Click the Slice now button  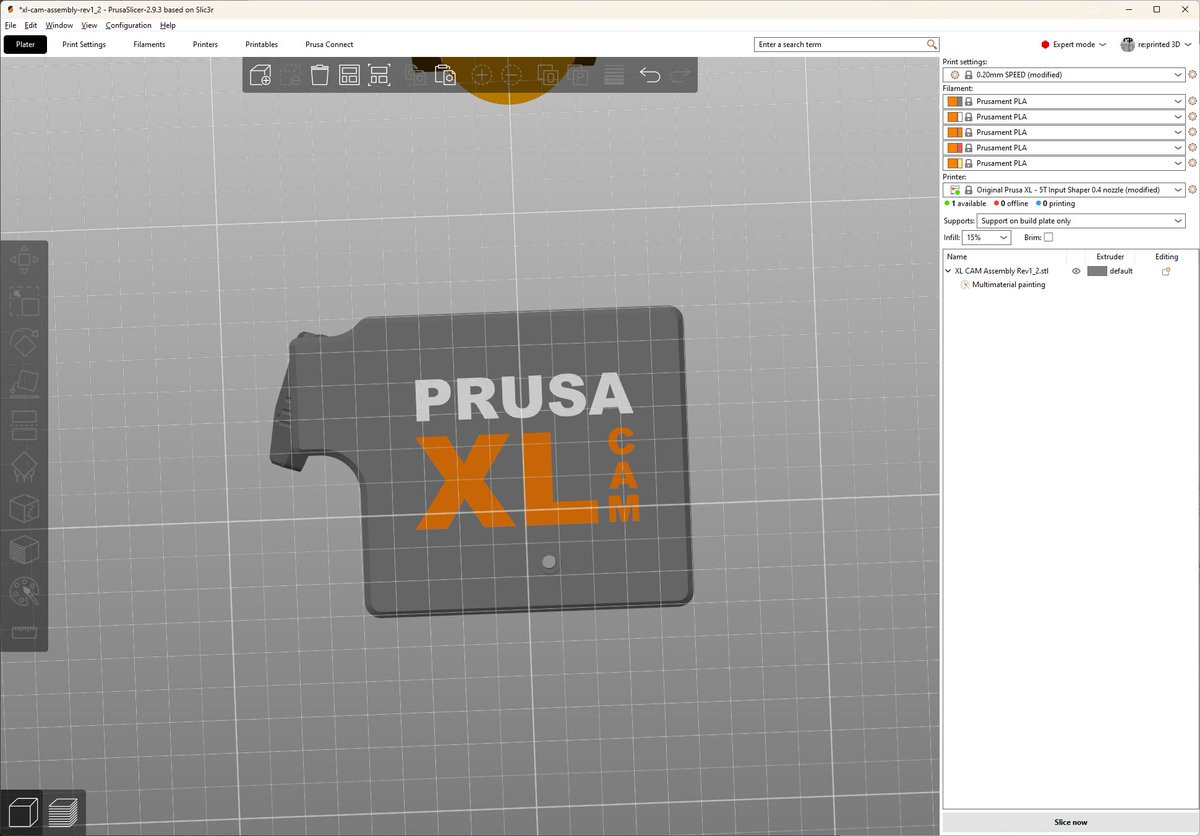click(1070, 822)
